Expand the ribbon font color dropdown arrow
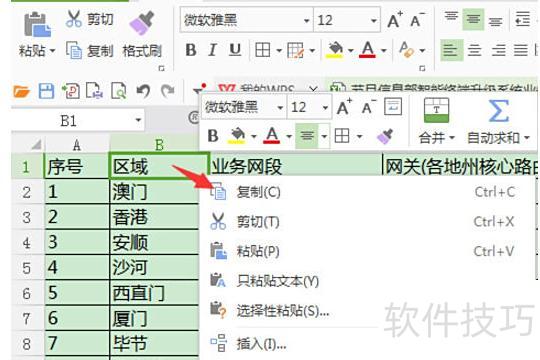540x360 pixels. tap(384, 51)
